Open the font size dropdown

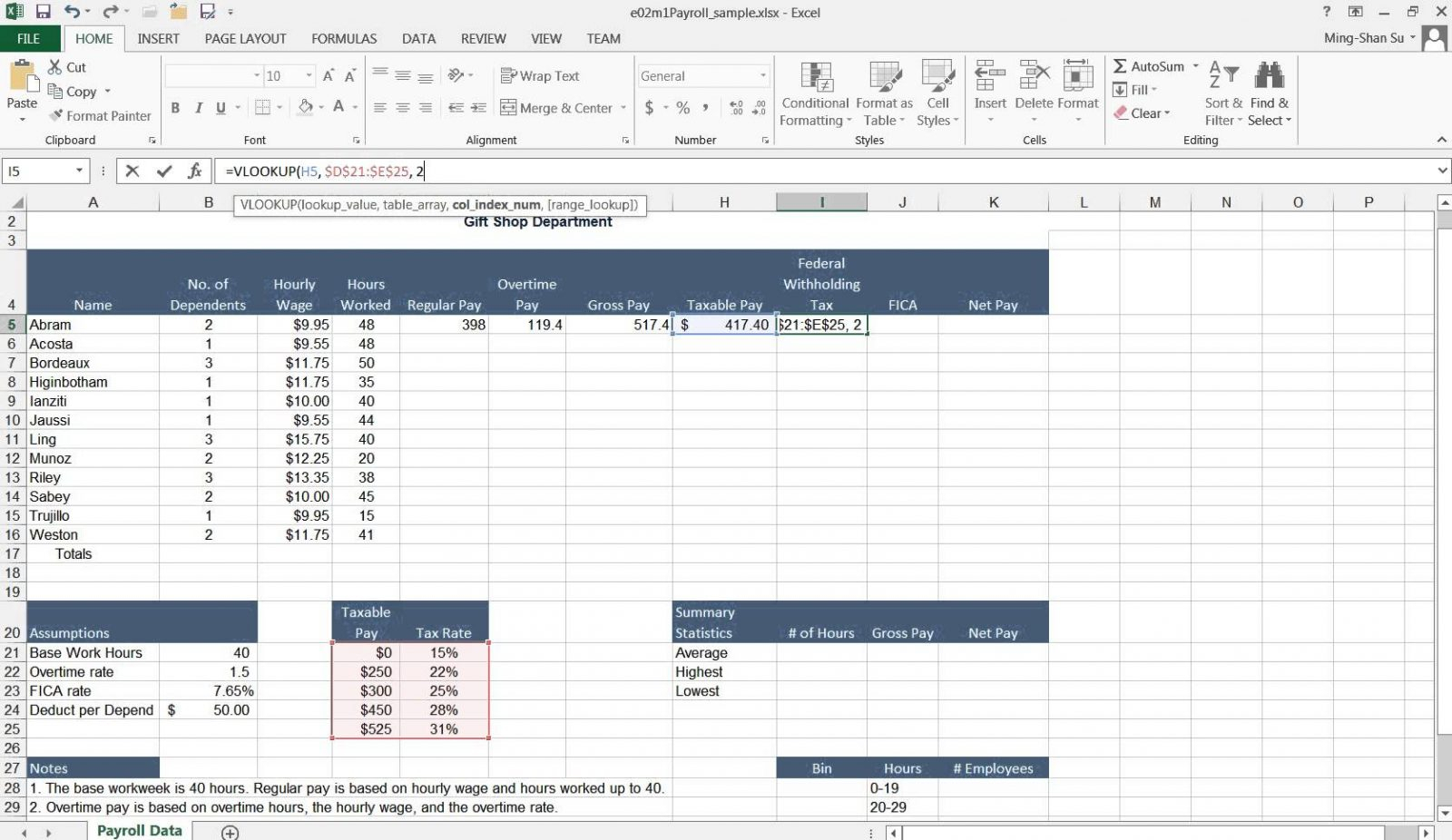tap(307, 75)
